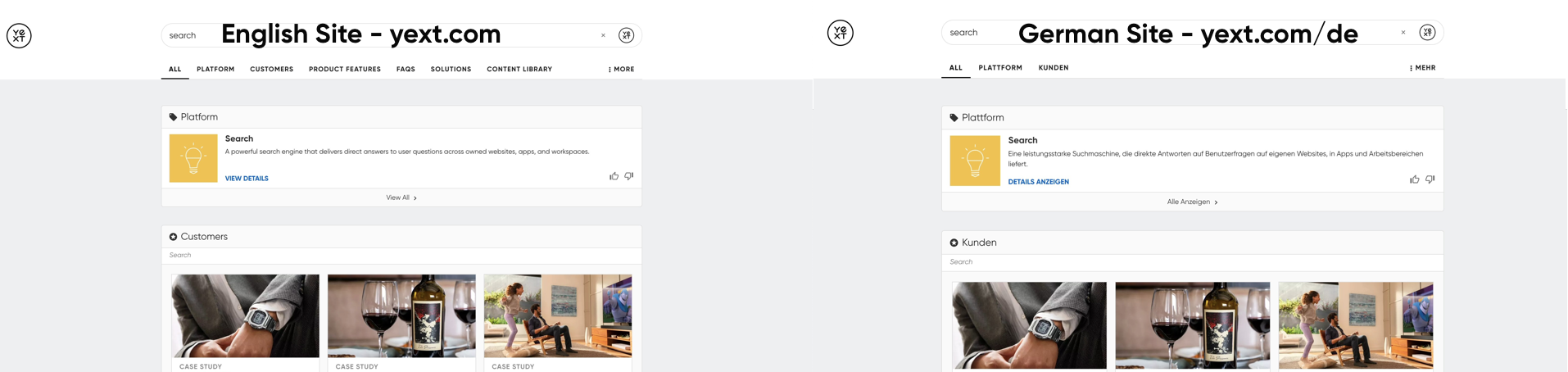Give thumbs down on the English Search result
Image resolution: width=1568 pixels, height=372 pixels.
[629, 176]
